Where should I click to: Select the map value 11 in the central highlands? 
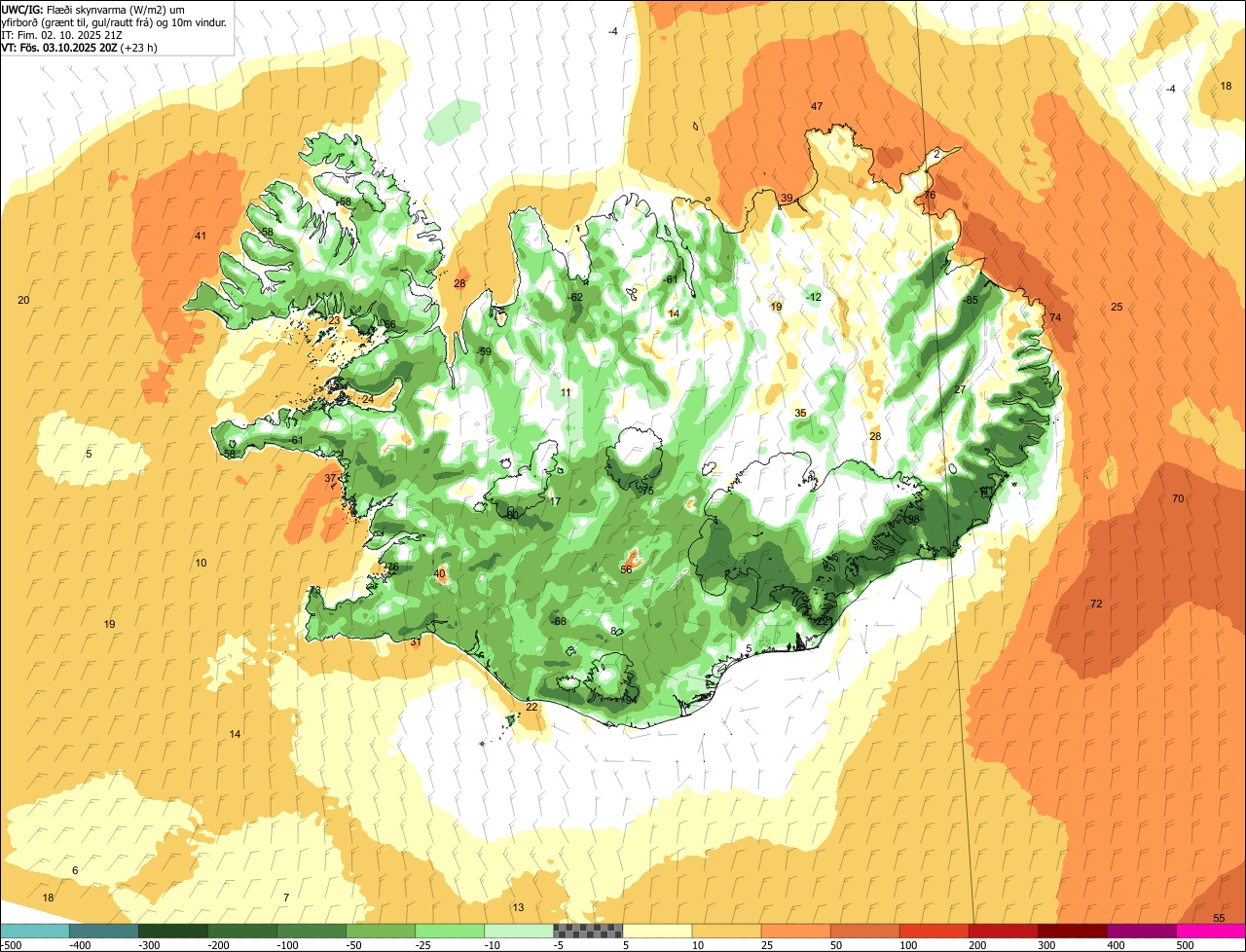[x=566, y=392]
